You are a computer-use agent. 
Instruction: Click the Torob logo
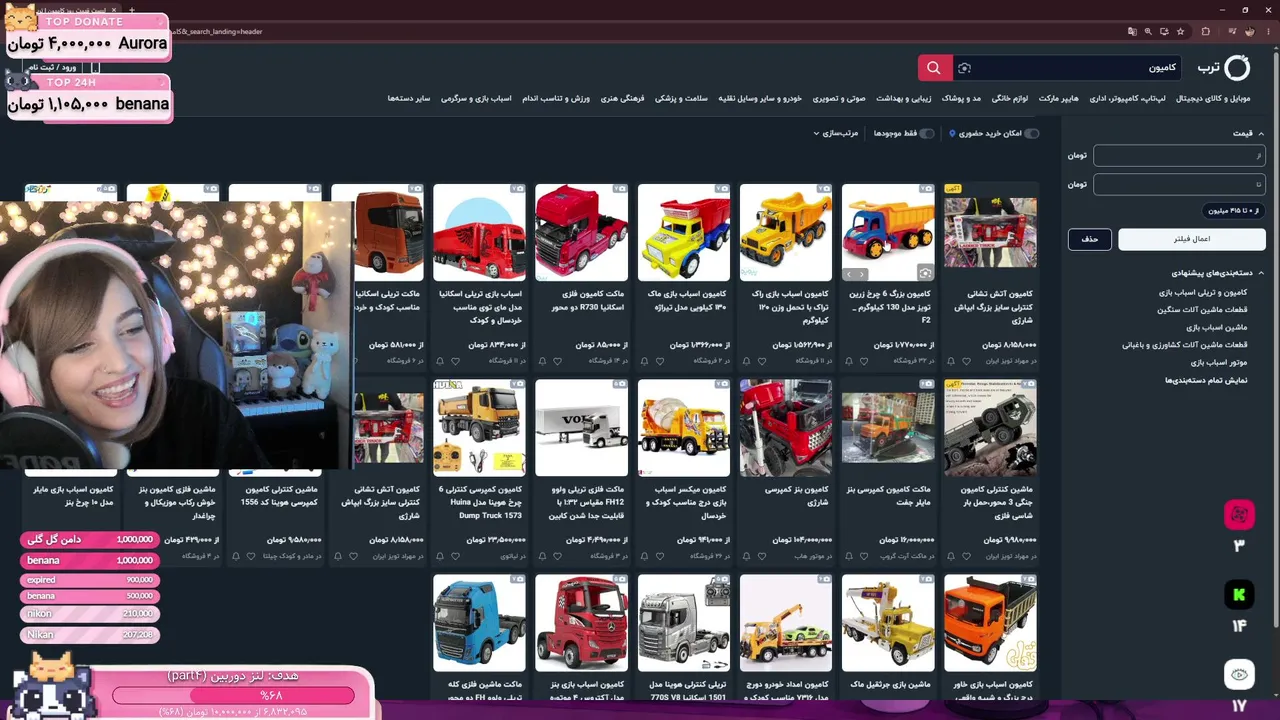click(x=1224, y=67)
